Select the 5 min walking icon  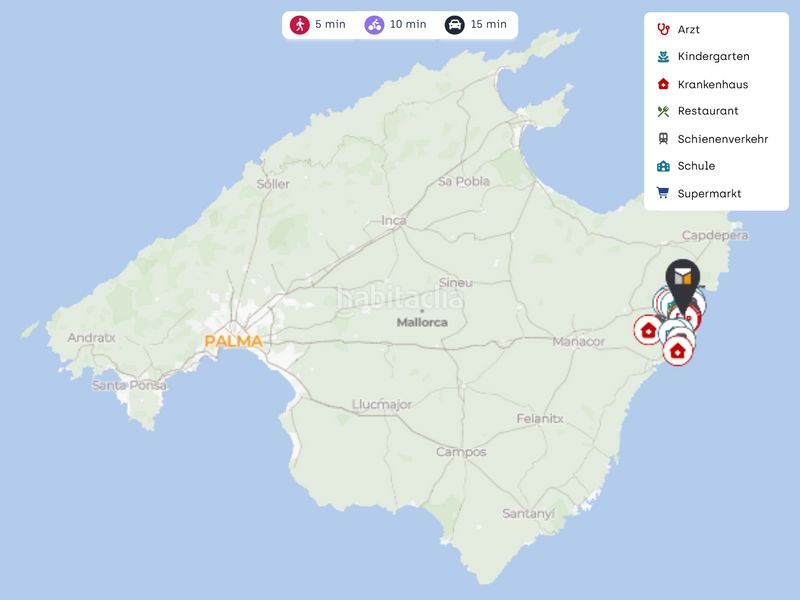(x=300, y=24)
